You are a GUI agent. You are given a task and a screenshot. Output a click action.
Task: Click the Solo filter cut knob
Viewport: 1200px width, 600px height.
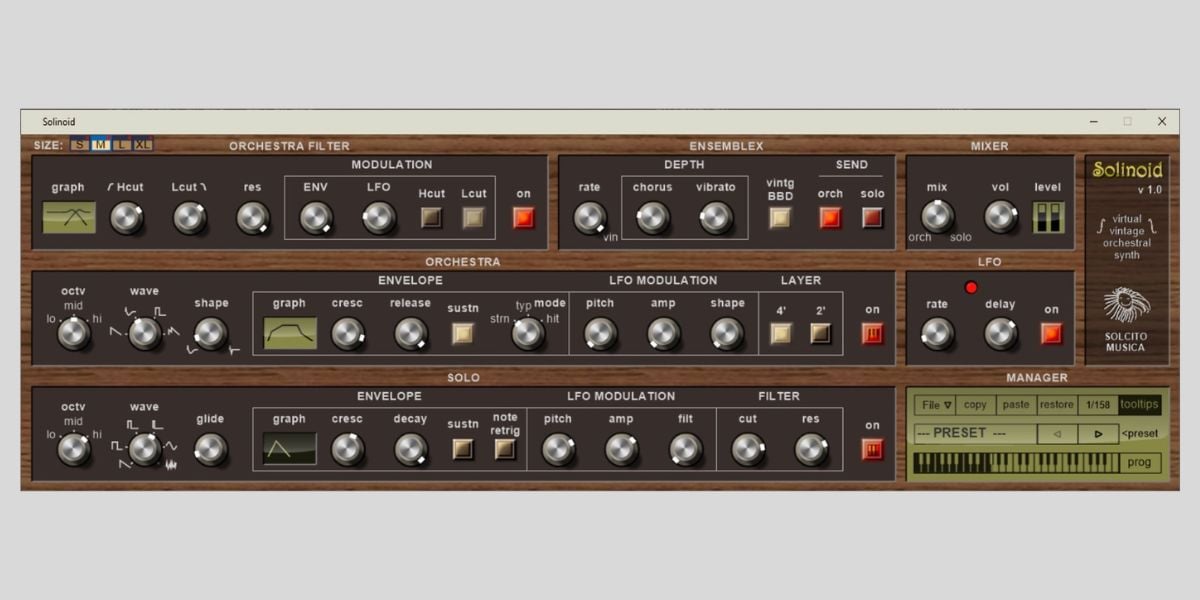point(748,449)
